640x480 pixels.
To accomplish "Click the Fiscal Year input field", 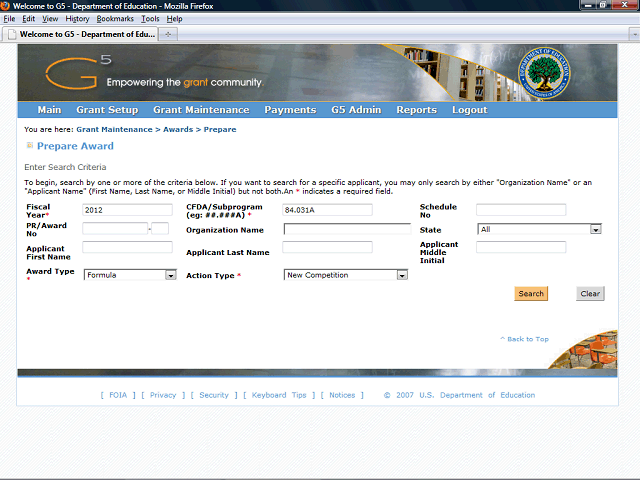I will point(127,210).
